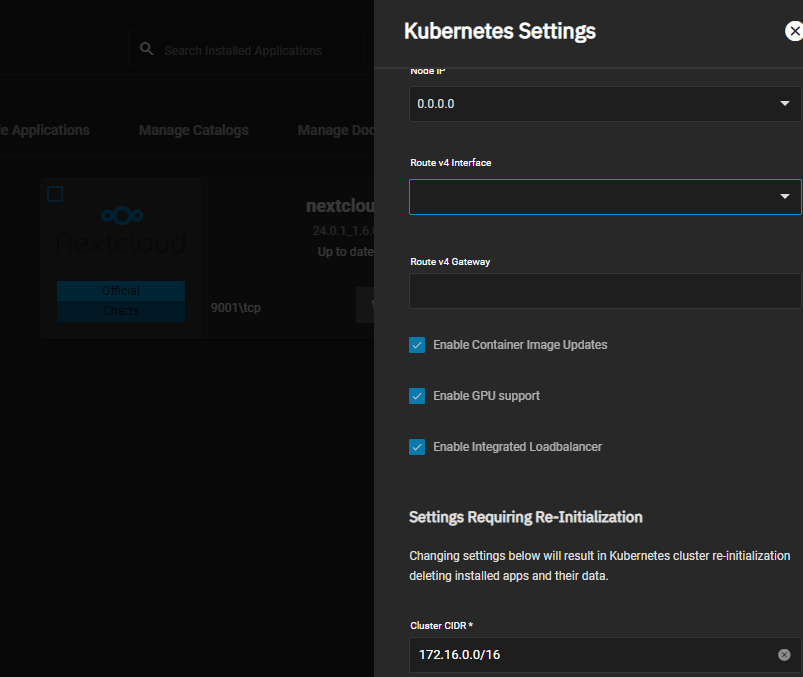Switch to Manage Catalogs tab
Viewport: 803px width, 677px height.
tap(194, 130)
